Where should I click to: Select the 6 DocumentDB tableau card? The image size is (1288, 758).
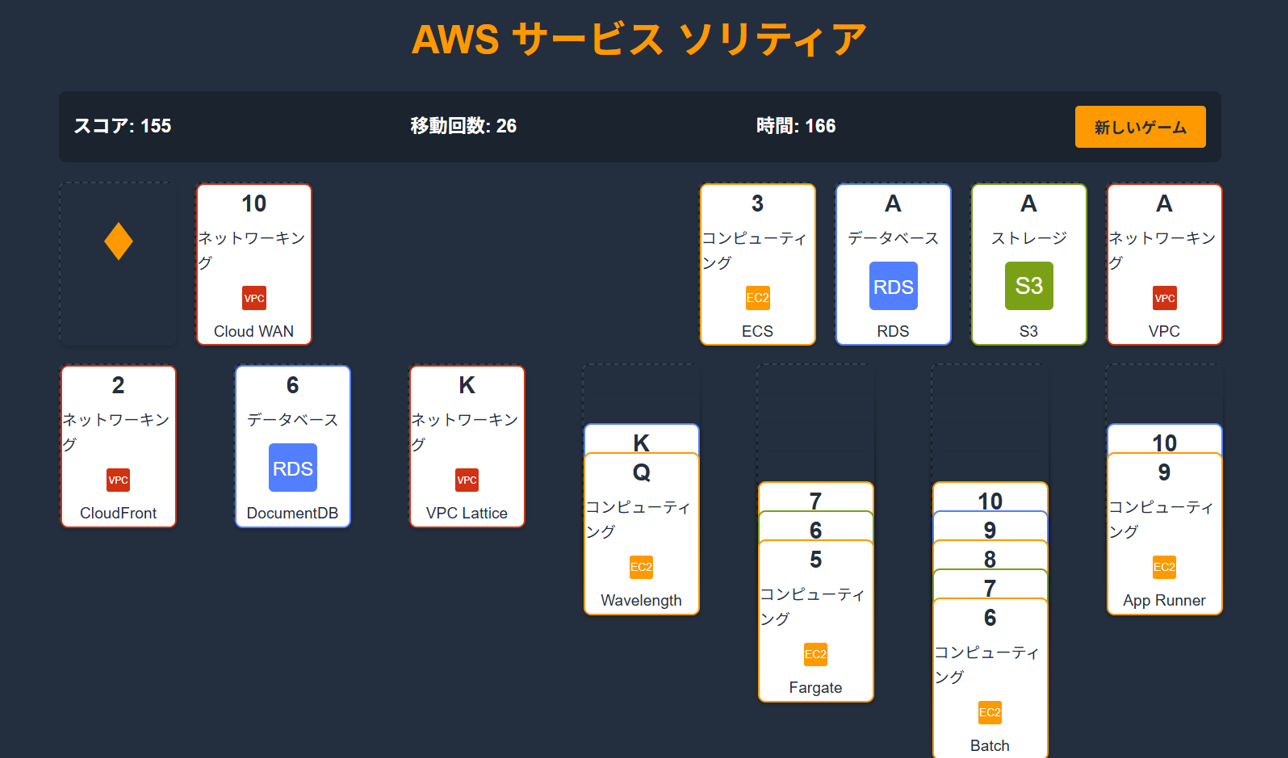(293, 446)
